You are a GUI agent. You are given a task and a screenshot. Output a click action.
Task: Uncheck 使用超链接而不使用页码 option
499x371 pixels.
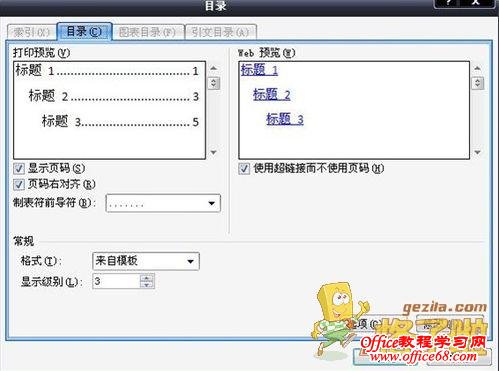(x=244, y=169)
